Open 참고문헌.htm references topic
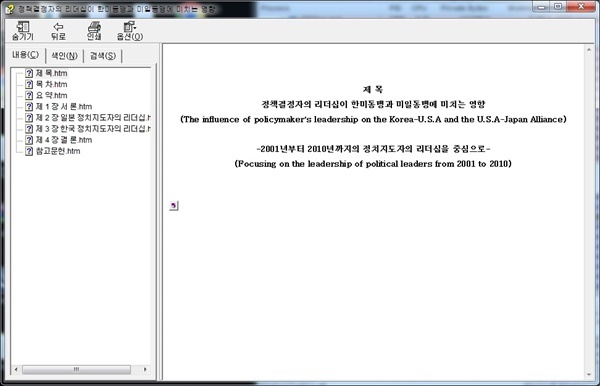600x386 pixels. click(58, 151)
